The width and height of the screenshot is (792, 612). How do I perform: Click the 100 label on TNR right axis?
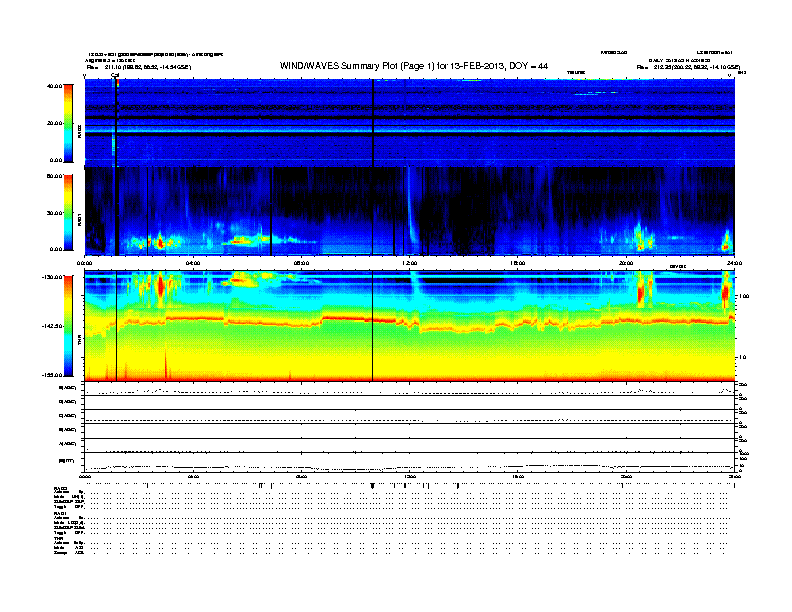pyautogui.click(x=743, y=296)
